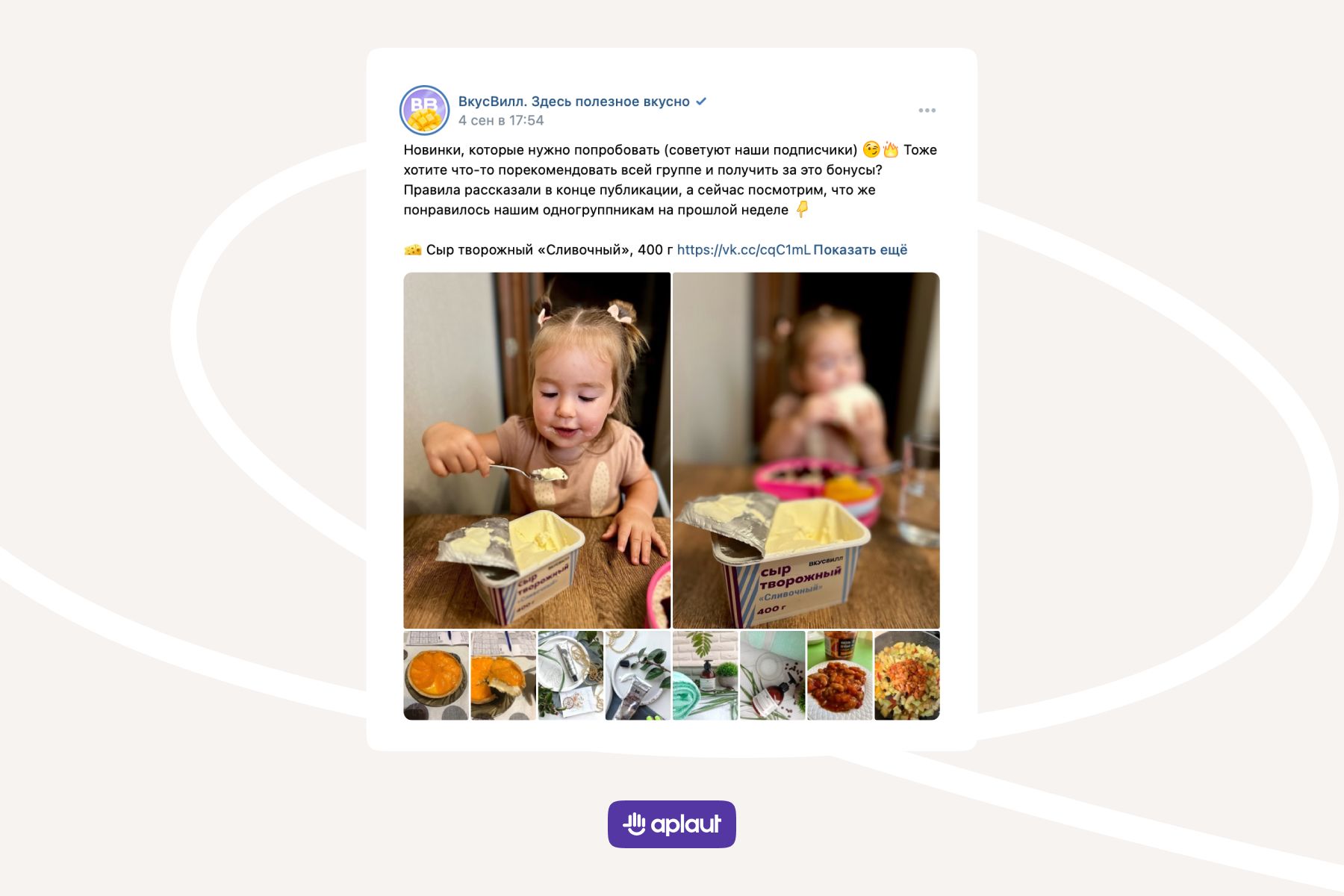Image resolution: width=1344 pixels, height=896 pixels.
Task: Expand post with Показать ещё
Action: 860,250
